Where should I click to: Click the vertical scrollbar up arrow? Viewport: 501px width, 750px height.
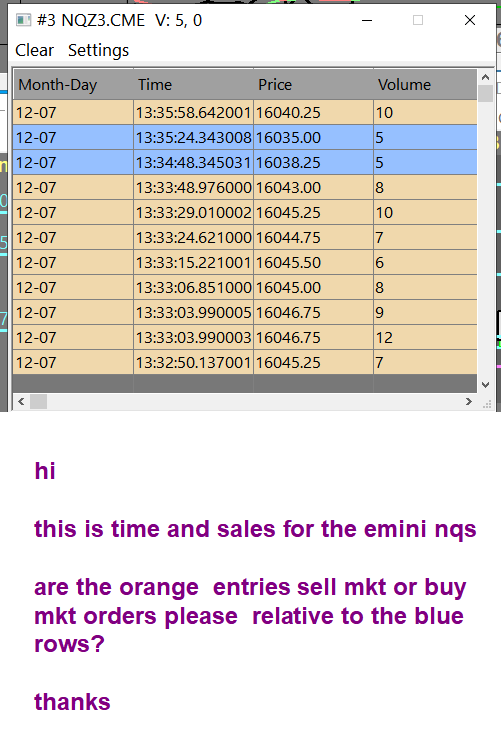tap(485, 77)
